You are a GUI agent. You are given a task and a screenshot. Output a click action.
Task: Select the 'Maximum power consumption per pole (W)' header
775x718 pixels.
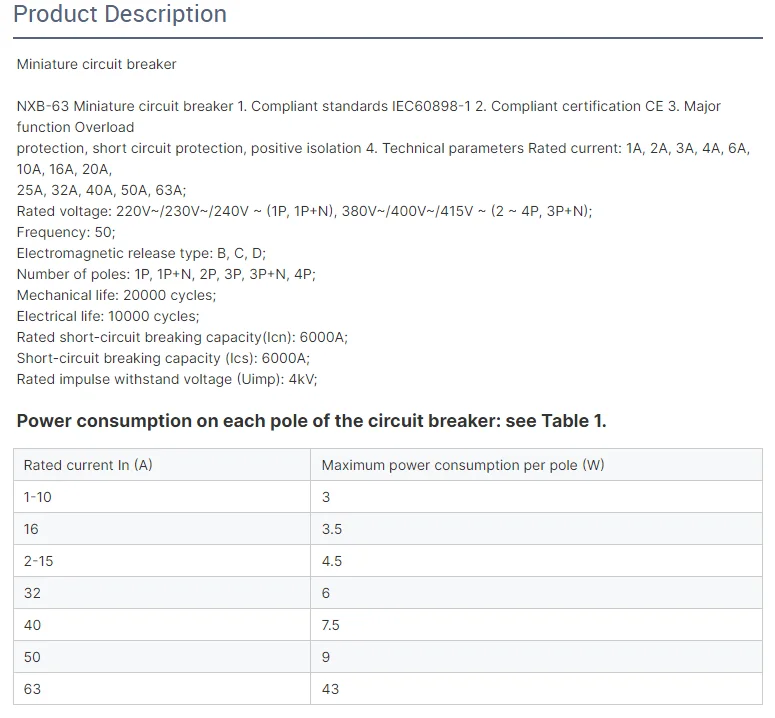click(x=463, y=465)
